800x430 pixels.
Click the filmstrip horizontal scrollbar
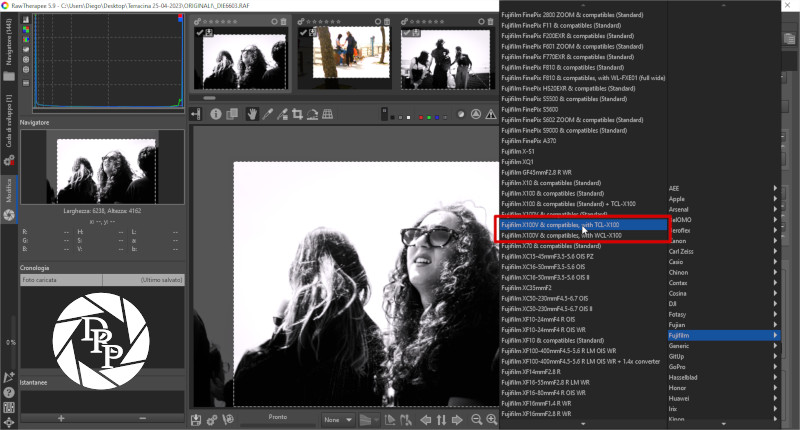pos(210,98)
